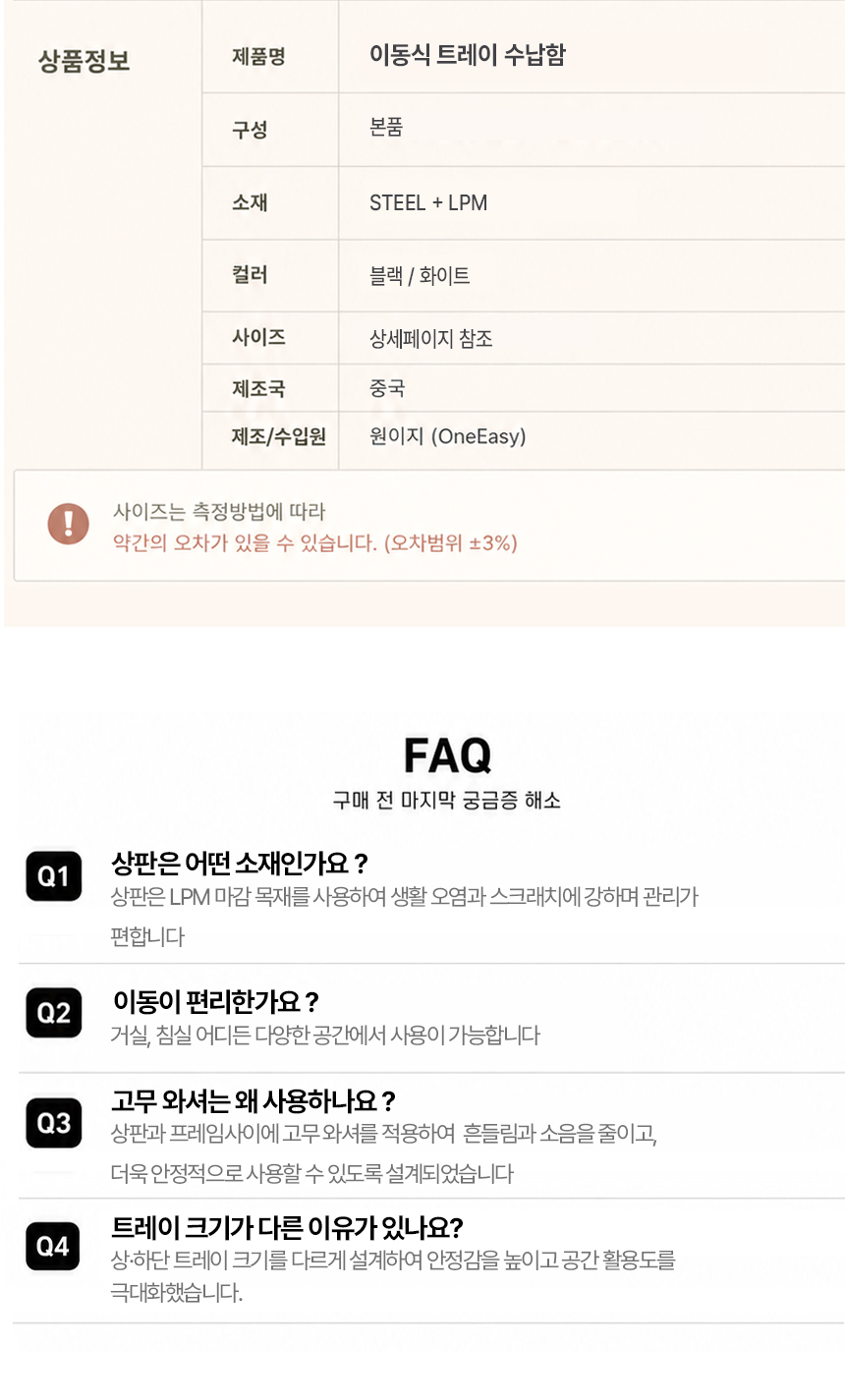The width and height of the screenshot is (845, 1400).
Task: Click product name 이동식 트레이 수납함
Action: pos(468,55)
